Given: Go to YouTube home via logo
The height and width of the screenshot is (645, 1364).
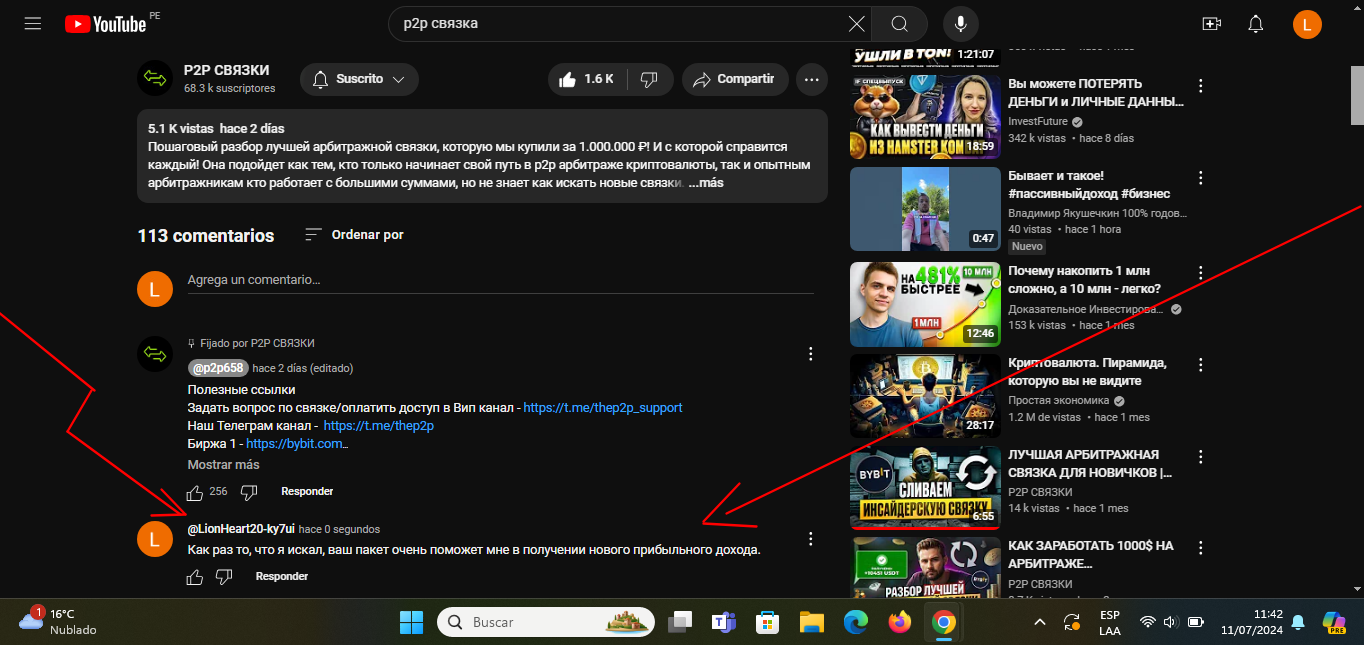Looking at the screenshot, I should pyautogui.click(x=106, y=24).
